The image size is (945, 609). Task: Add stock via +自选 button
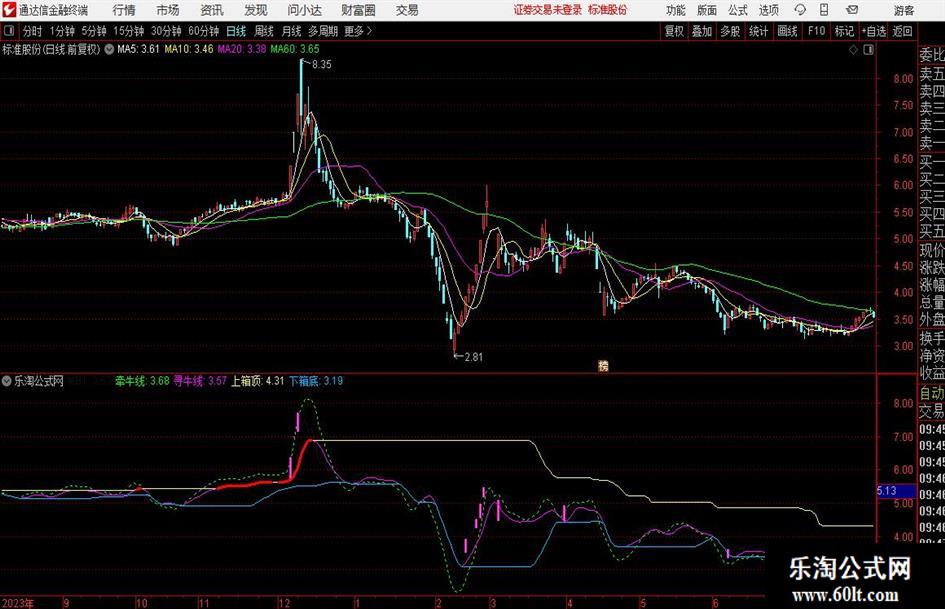coord(873,31)
